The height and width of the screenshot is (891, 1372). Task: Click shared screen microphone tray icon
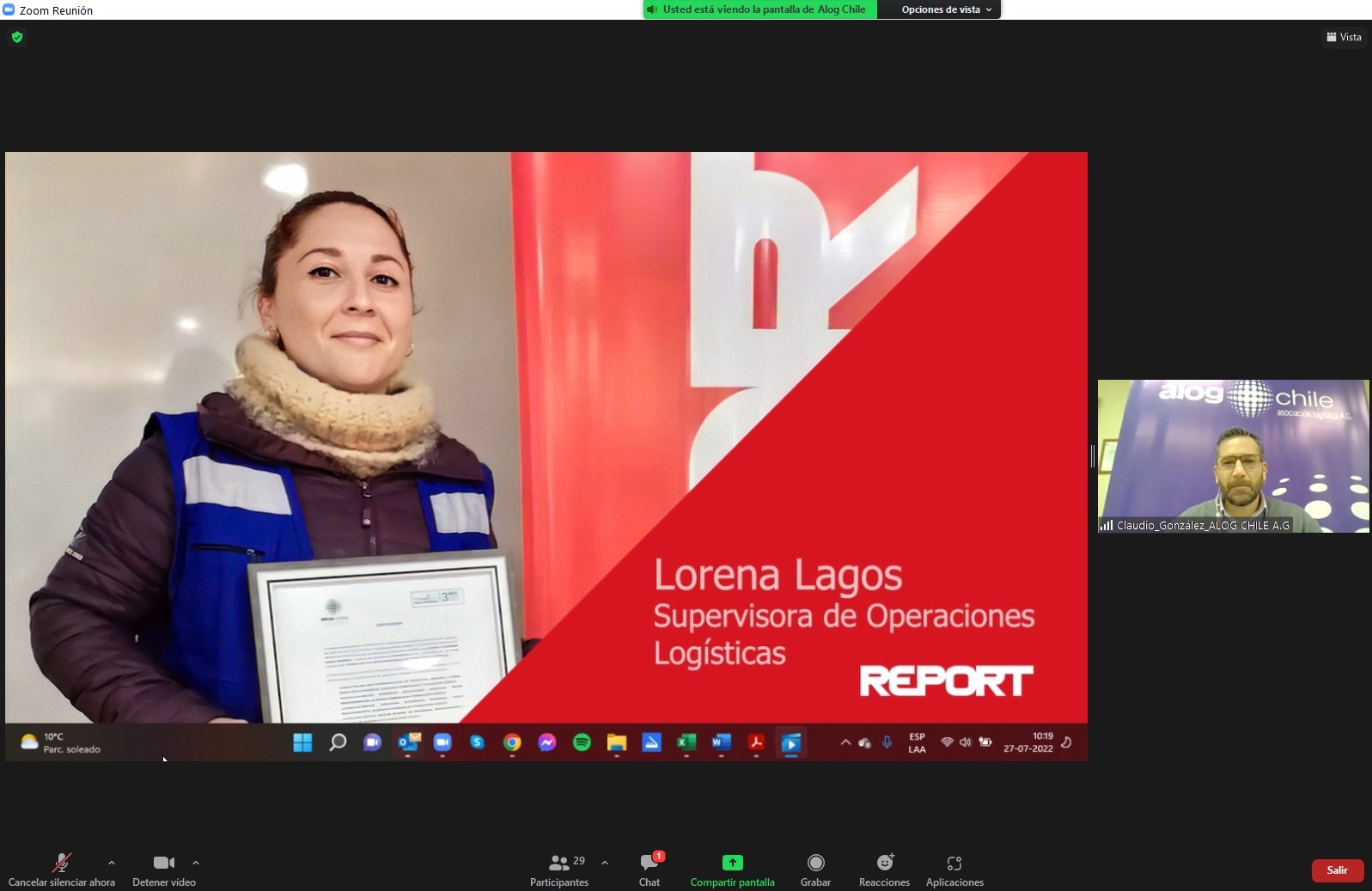887,742
